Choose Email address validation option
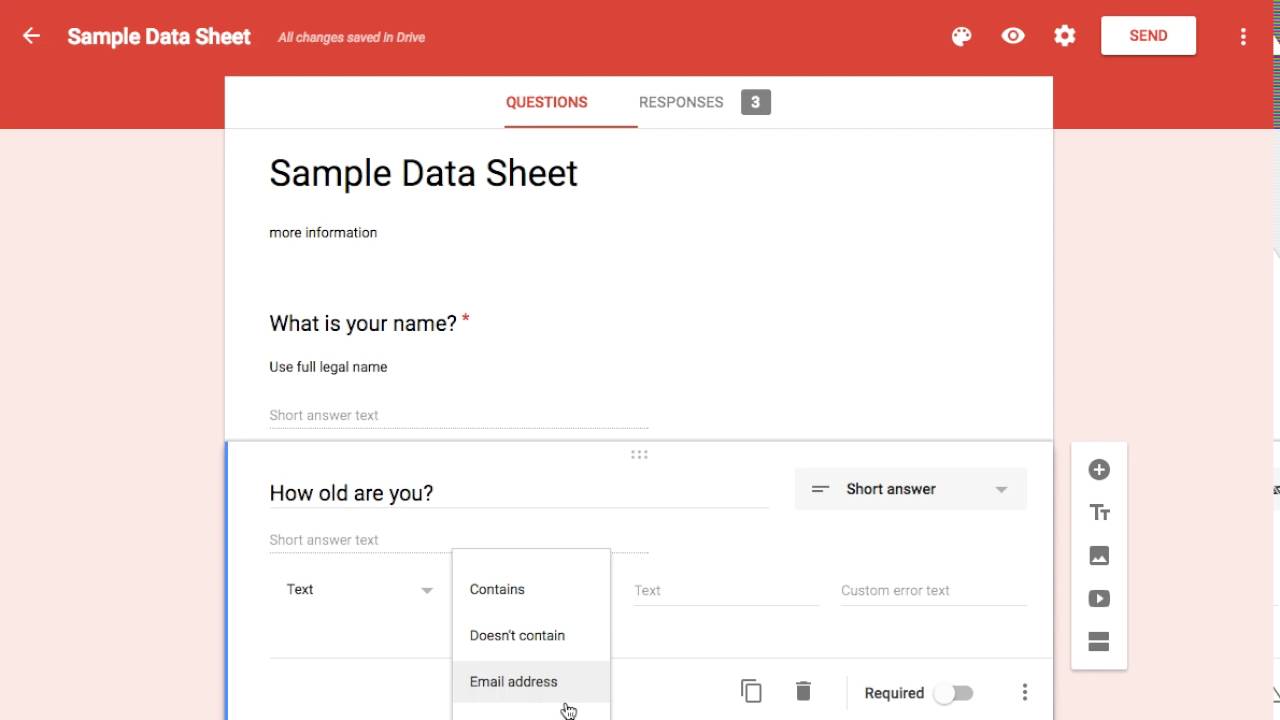The width and height of the screenshot is (1280, 720). pyautogui.click(x=531, y=681)
